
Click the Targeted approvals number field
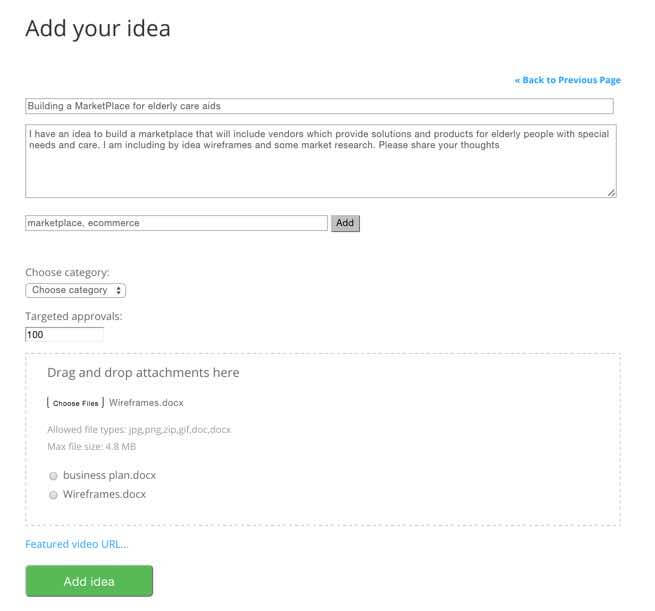pyautogui.click(x=64, y=334)
